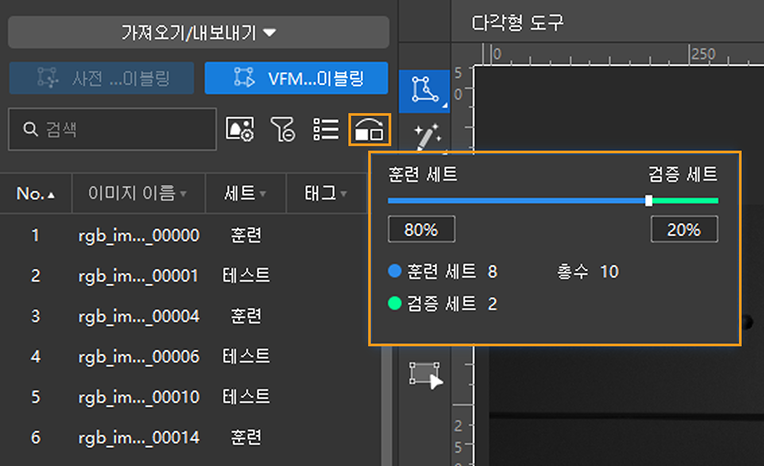The image size is (764, 466).
Task: Click the 총수 10 total label
Action: (x=588, y=272)
